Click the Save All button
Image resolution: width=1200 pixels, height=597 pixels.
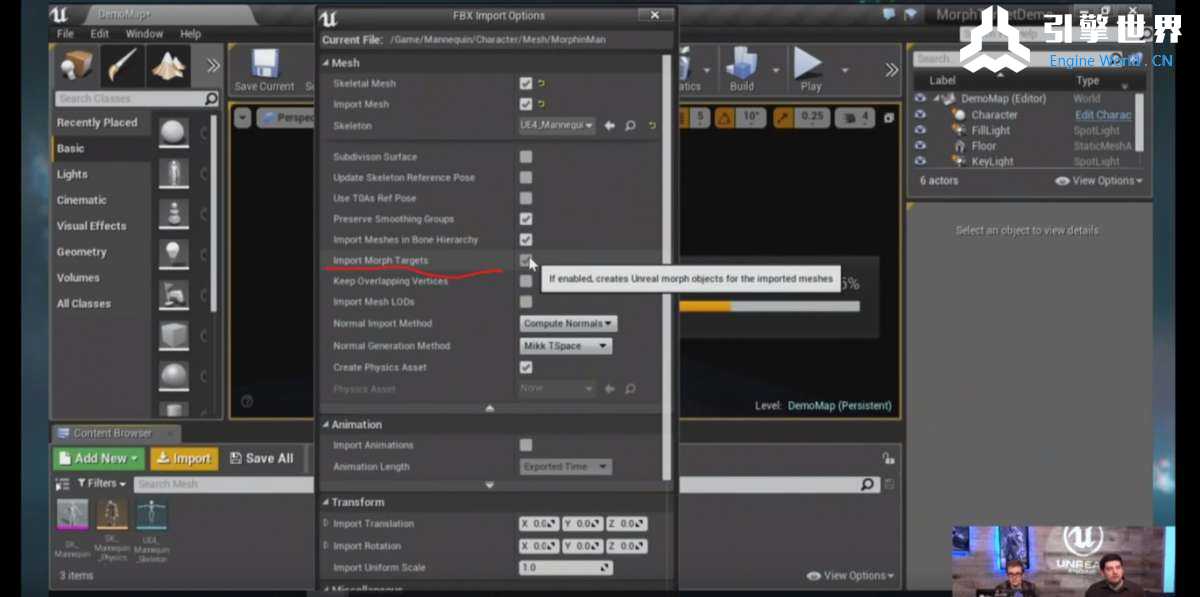pos(262,458)
